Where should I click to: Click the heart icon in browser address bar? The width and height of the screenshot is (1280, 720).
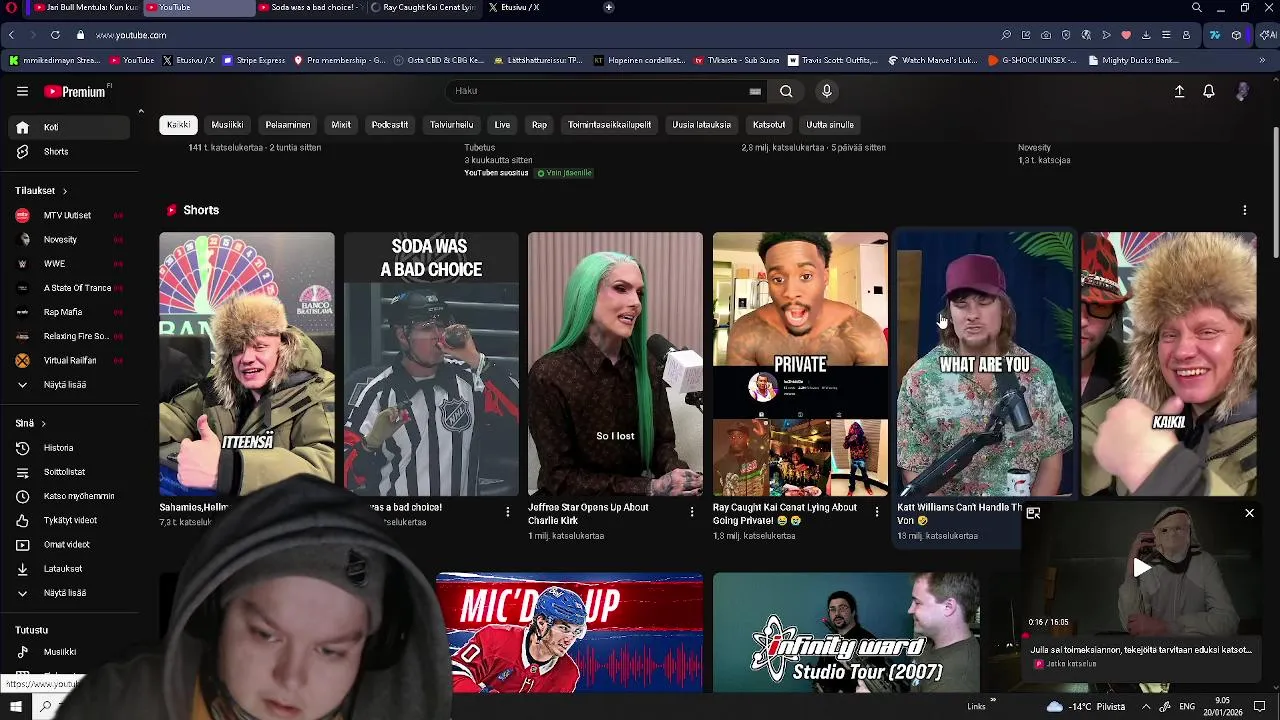(1126, 35)
